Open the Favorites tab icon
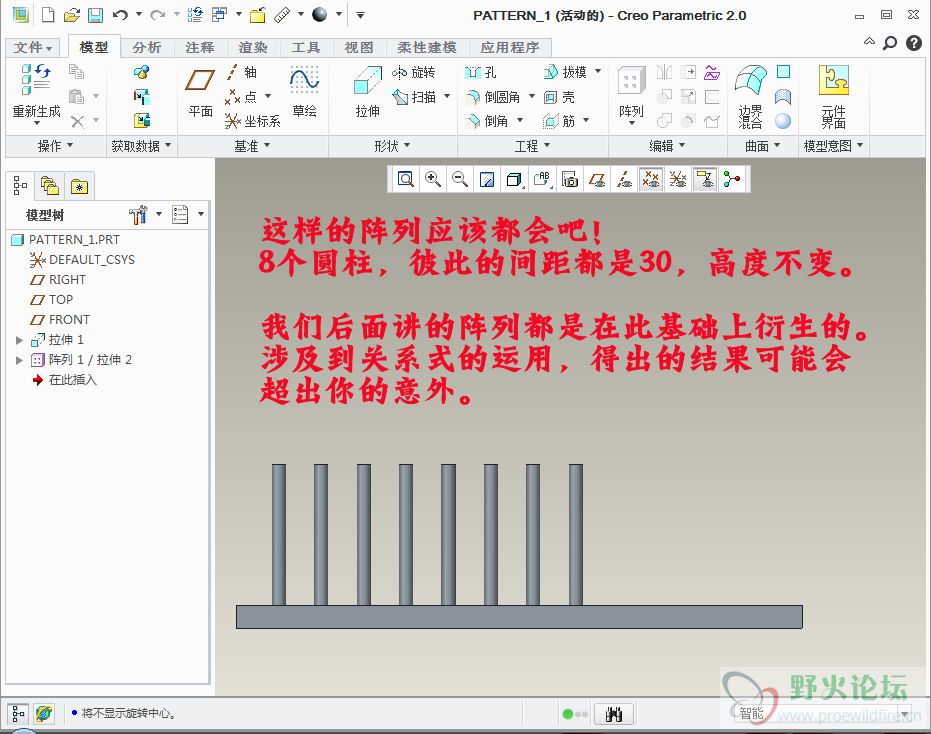Image resolution: width=931 pixels, height=734 pixels. 79,186
